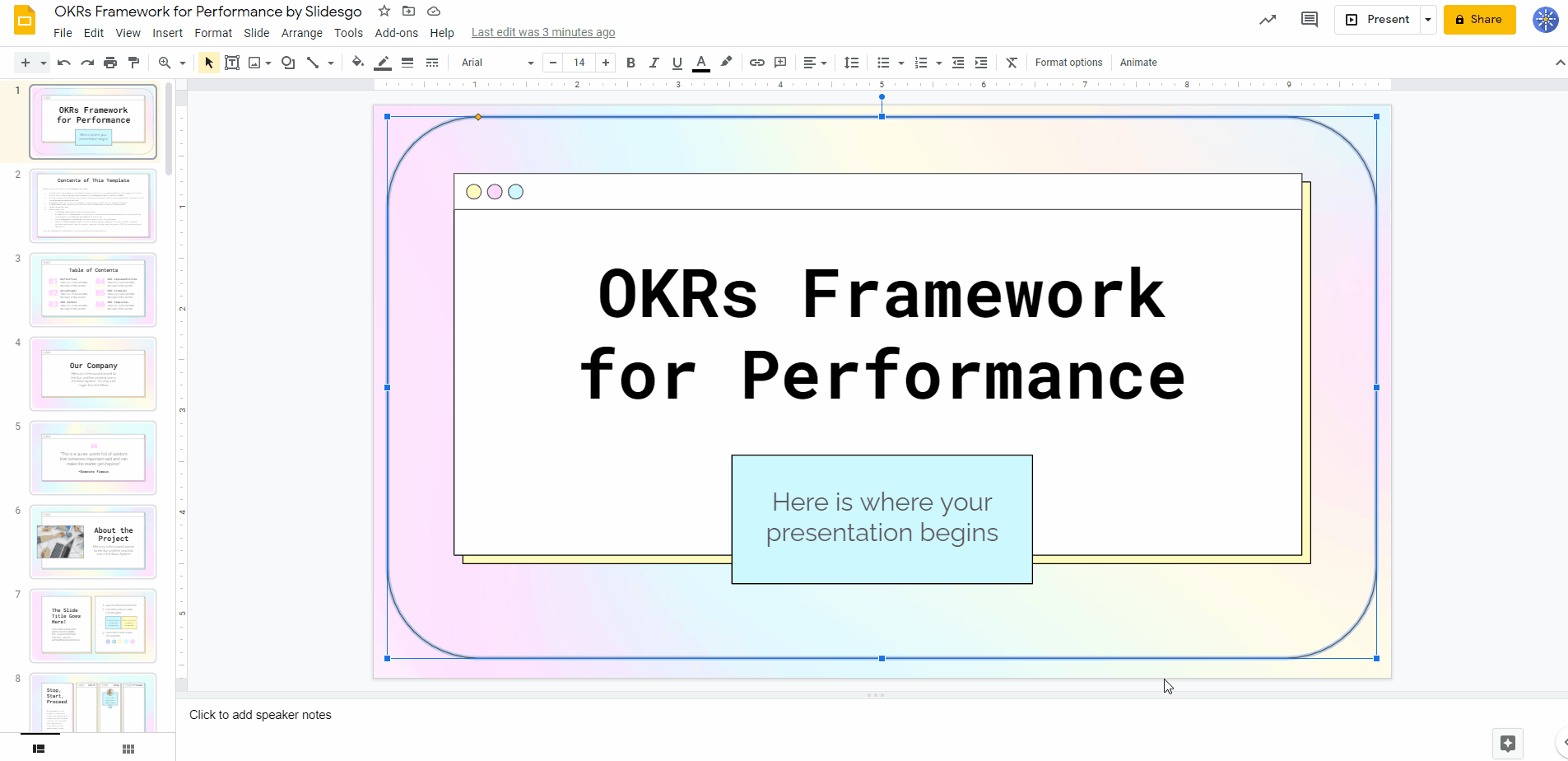Open line and paragraph spacing options

pos(851,62)
